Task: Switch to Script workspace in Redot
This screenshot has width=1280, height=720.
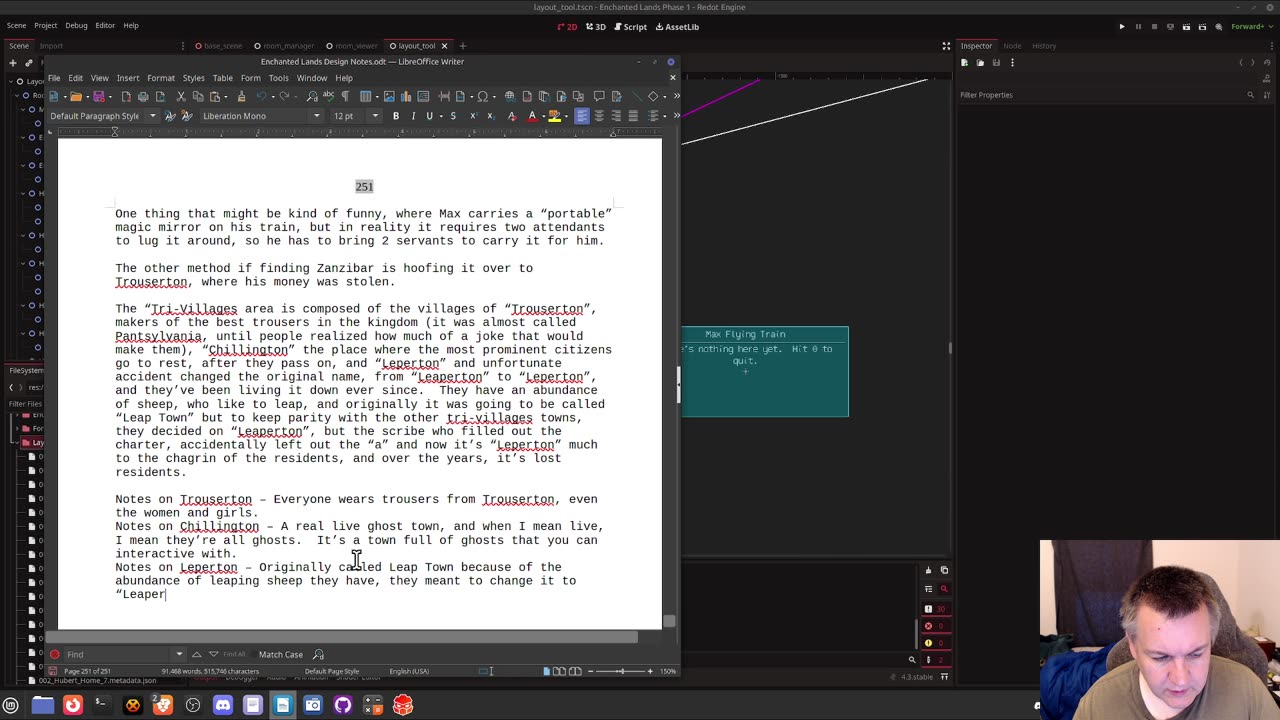Action: coord(630,27)
